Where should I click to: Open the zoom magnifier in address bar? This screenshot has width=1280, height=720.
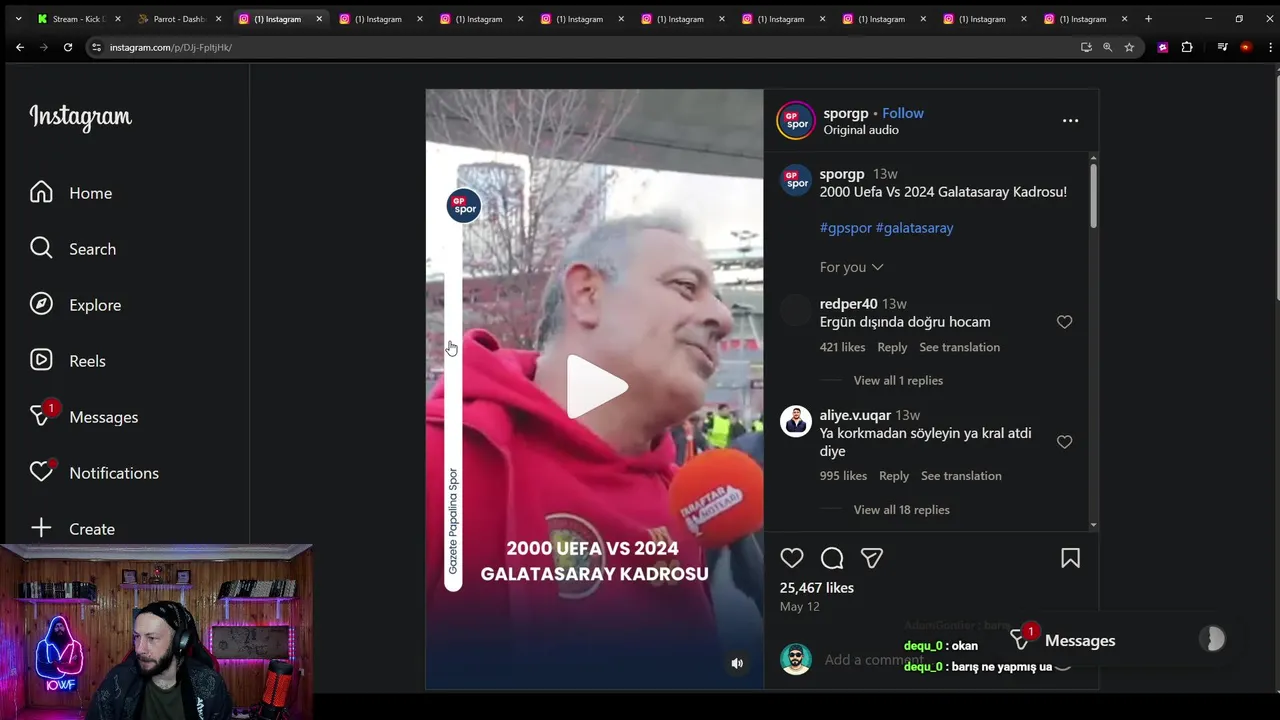pyautogui.click(x=1107, y=47)
